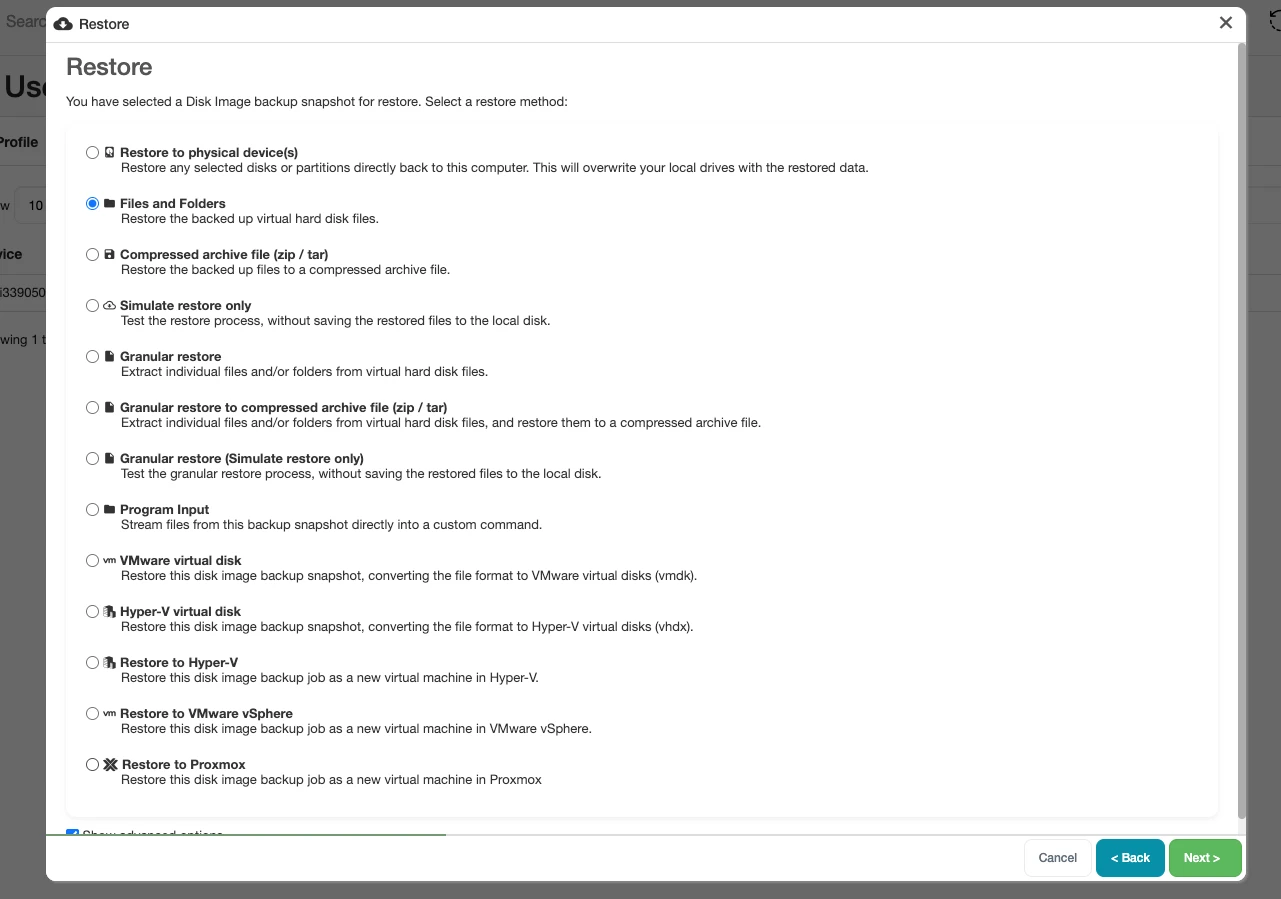Viewport: 1281px width, 899px height.
Task: Select the Restore to physical device(s) radio button
Action: click(x=93, y=152)
